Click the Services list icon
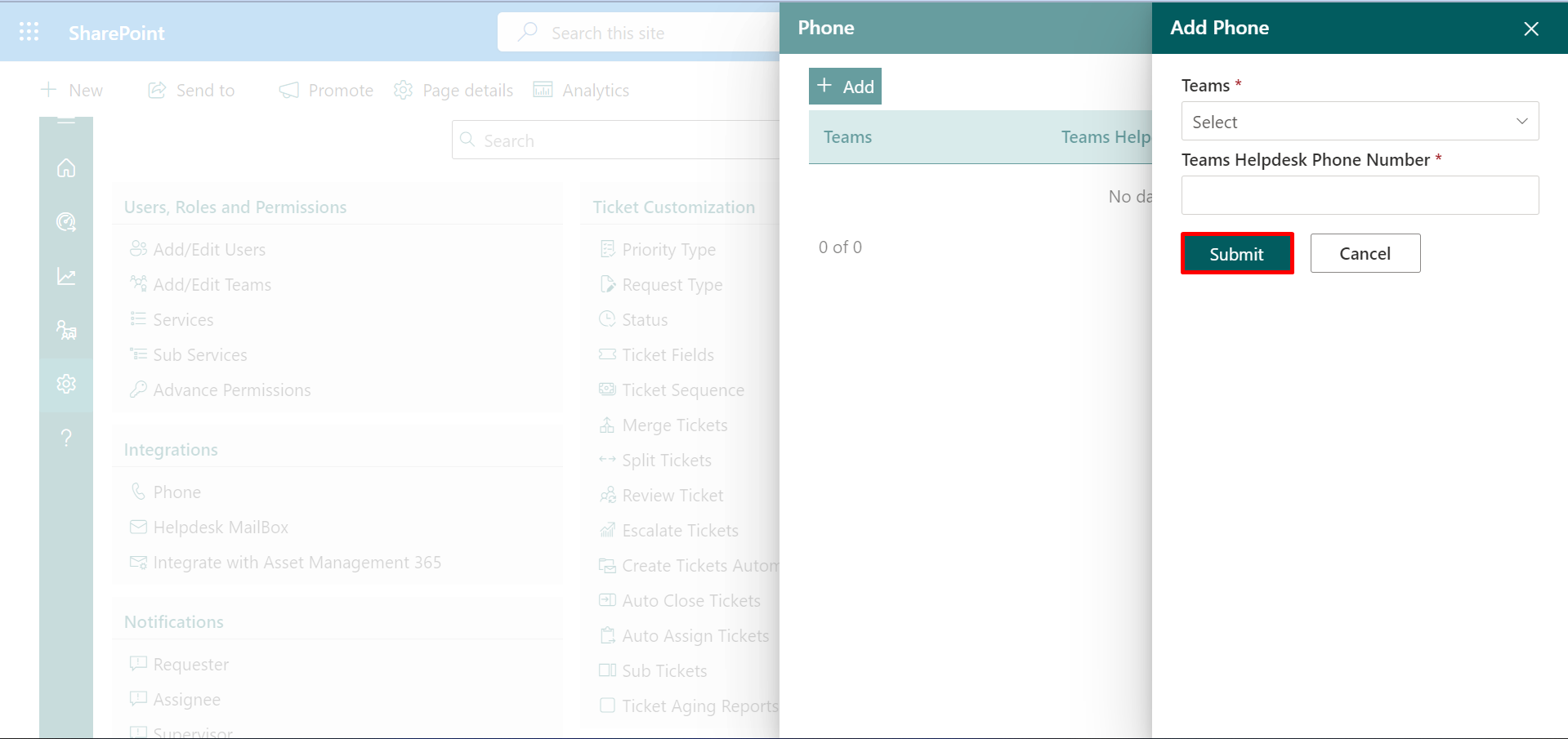Viewport: 1568px width, 739px height. pos(138,318)
